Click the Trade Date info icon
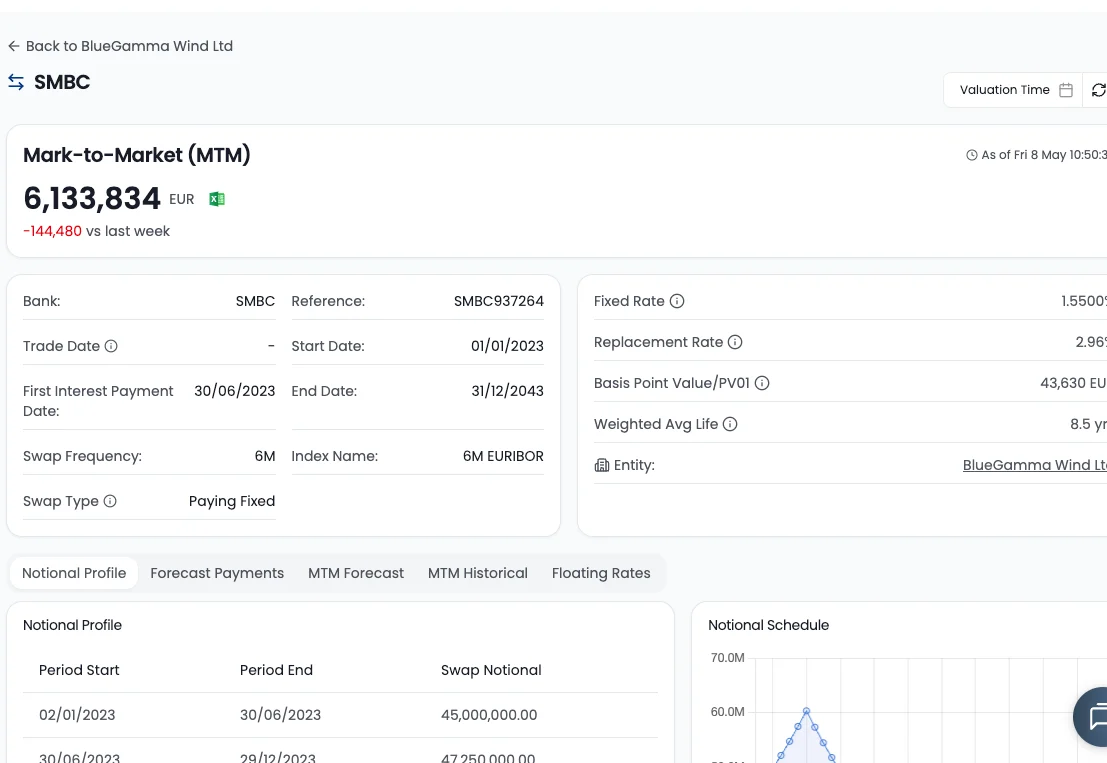 [111, 346]
